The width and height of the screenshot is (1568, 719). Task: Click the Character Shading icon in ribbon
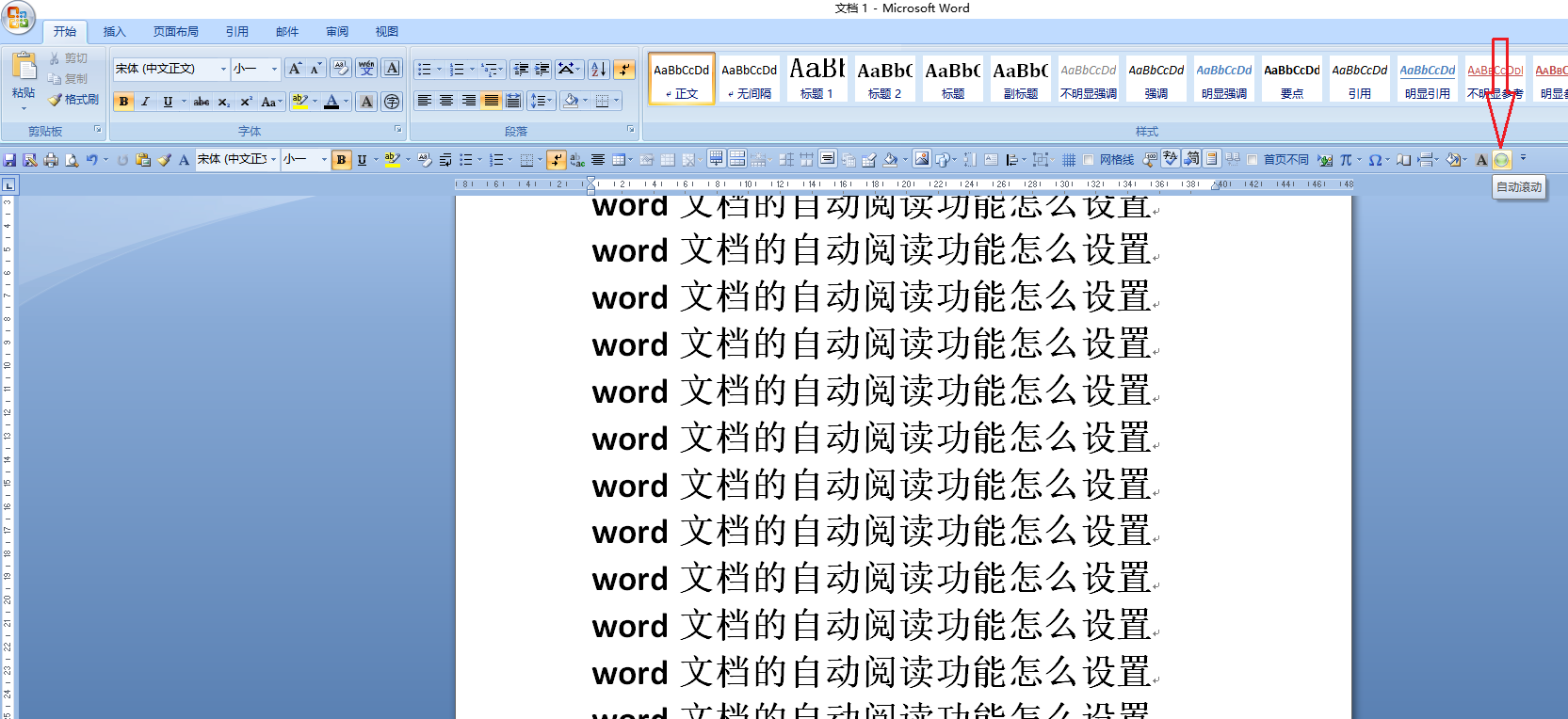366,102
